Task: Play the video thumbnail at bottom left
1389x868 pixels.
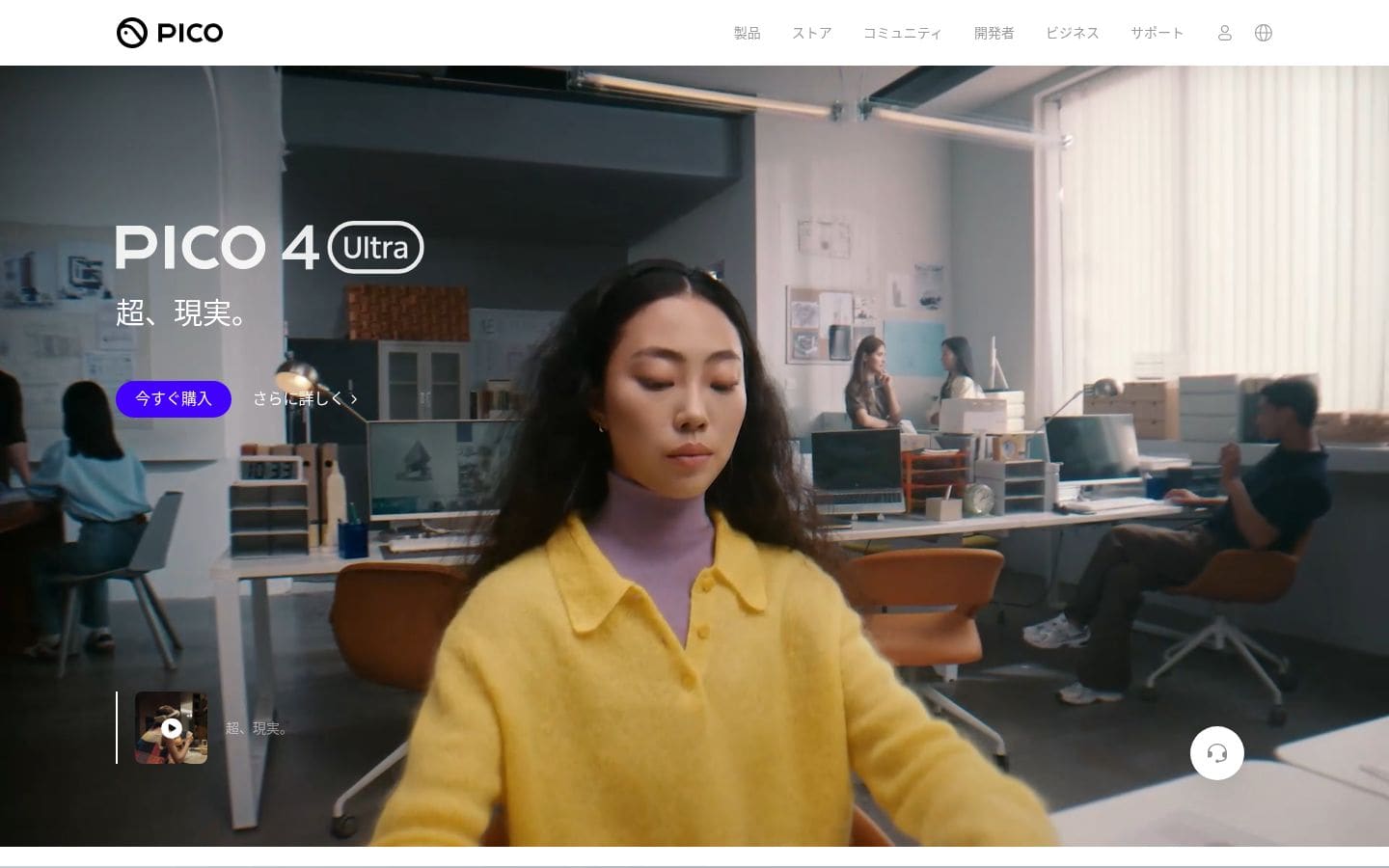Action: coord(171,727)
